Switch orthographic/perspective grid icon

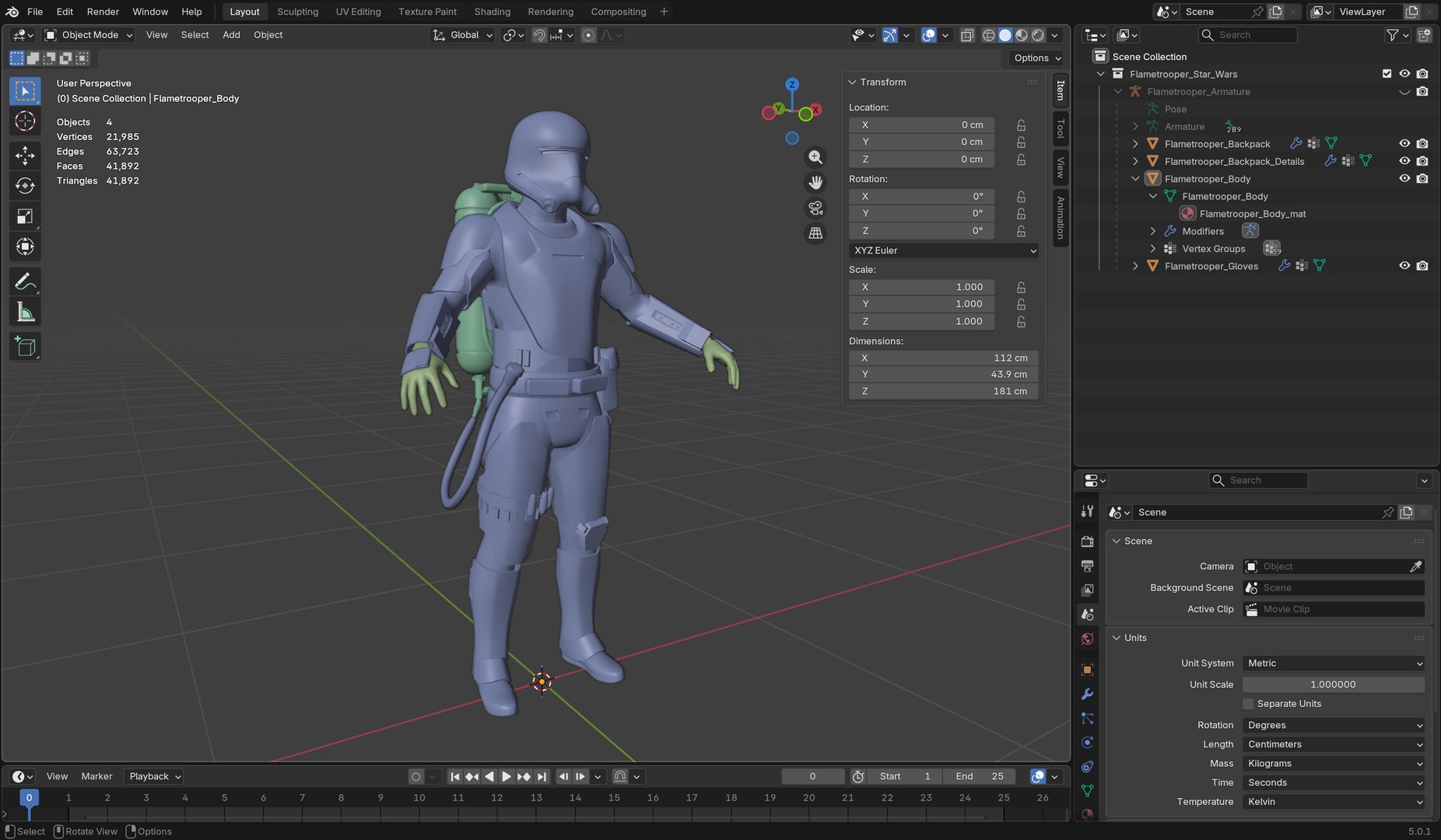(x=815, y=233)
